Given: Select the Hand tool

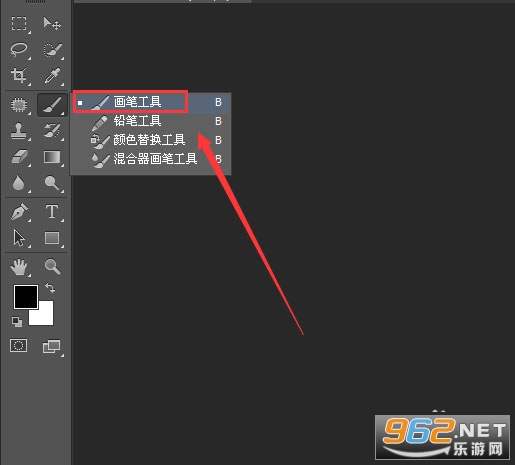Looking at the screenshot, I should tap(19, 267).
